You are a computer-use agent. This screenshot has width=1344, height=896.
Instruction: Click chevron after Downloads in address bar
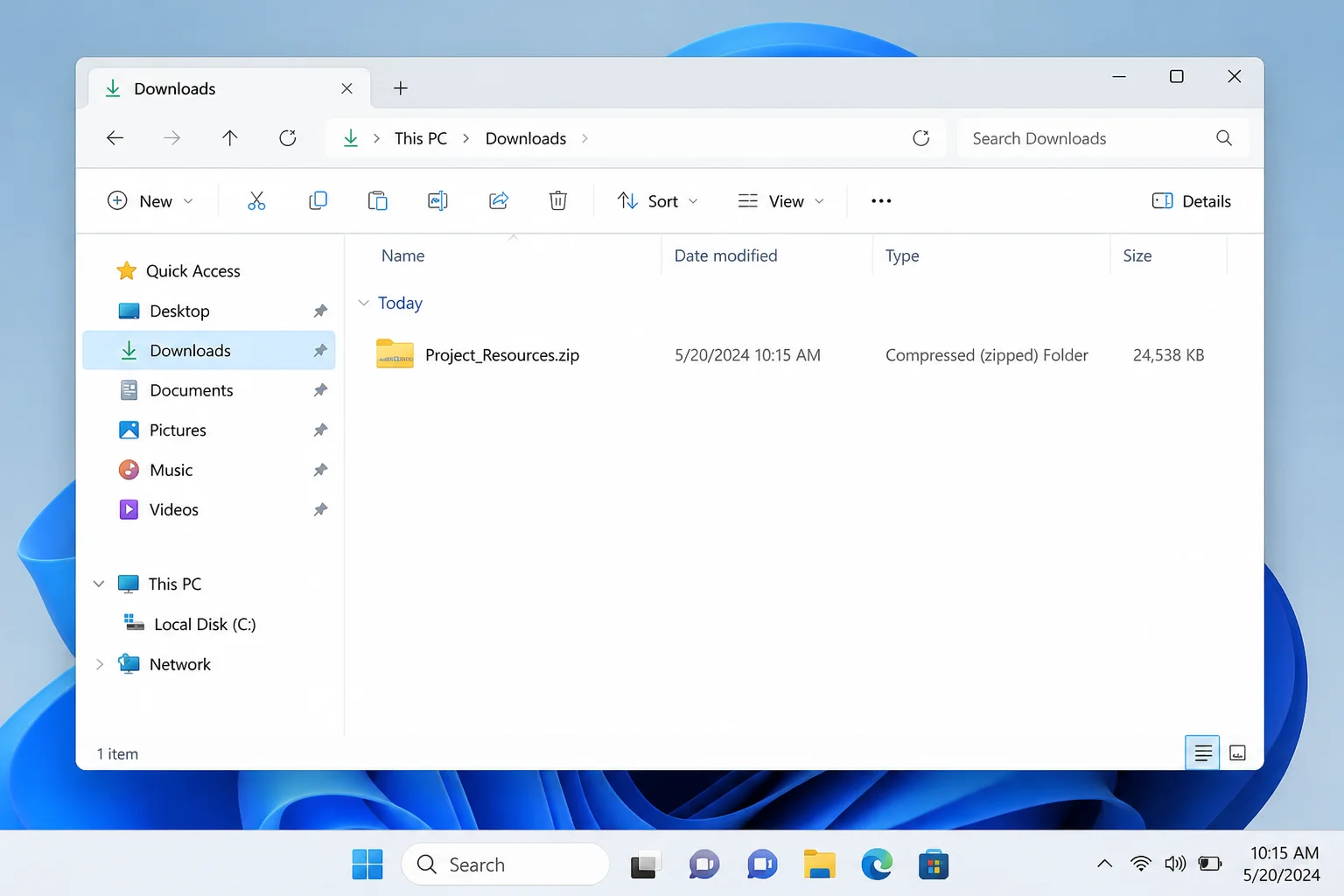coord(584,138)
